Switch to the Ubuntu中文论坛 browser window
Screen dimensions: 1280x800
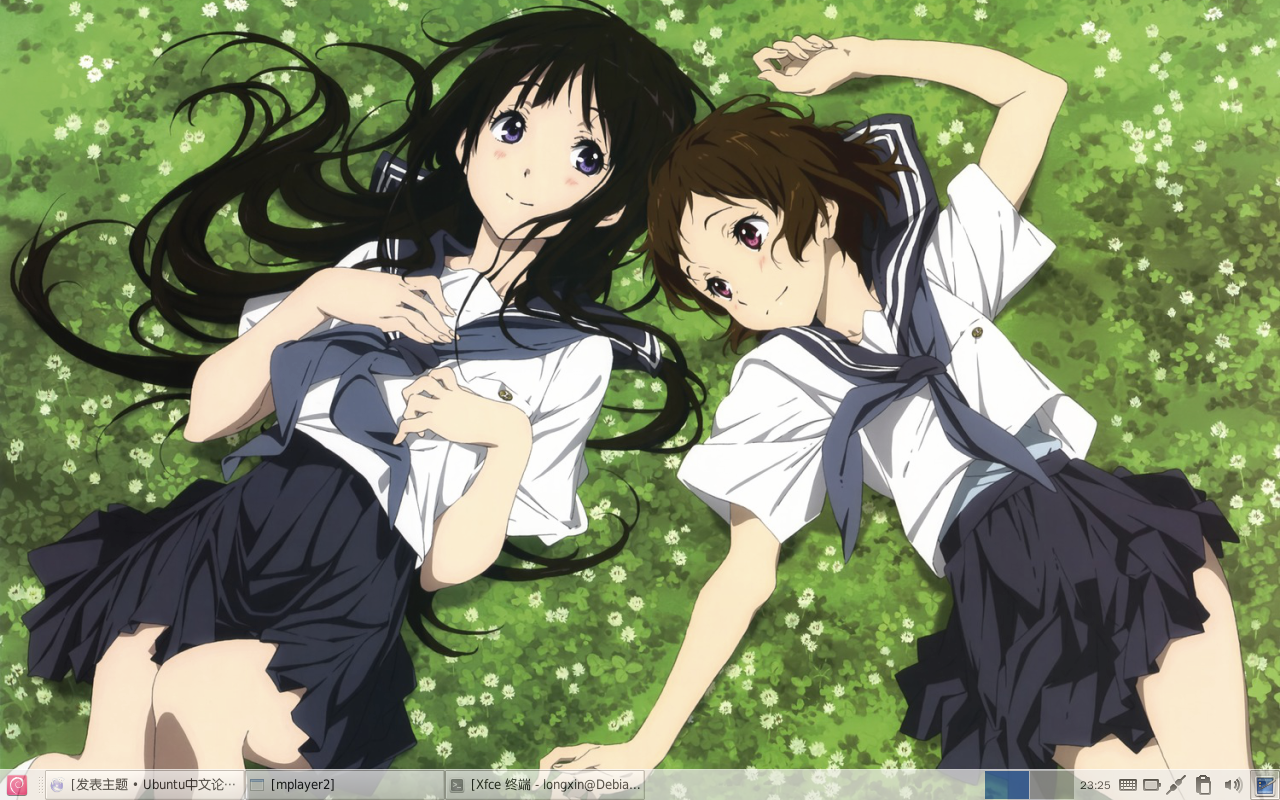click(x=145, y=785)
